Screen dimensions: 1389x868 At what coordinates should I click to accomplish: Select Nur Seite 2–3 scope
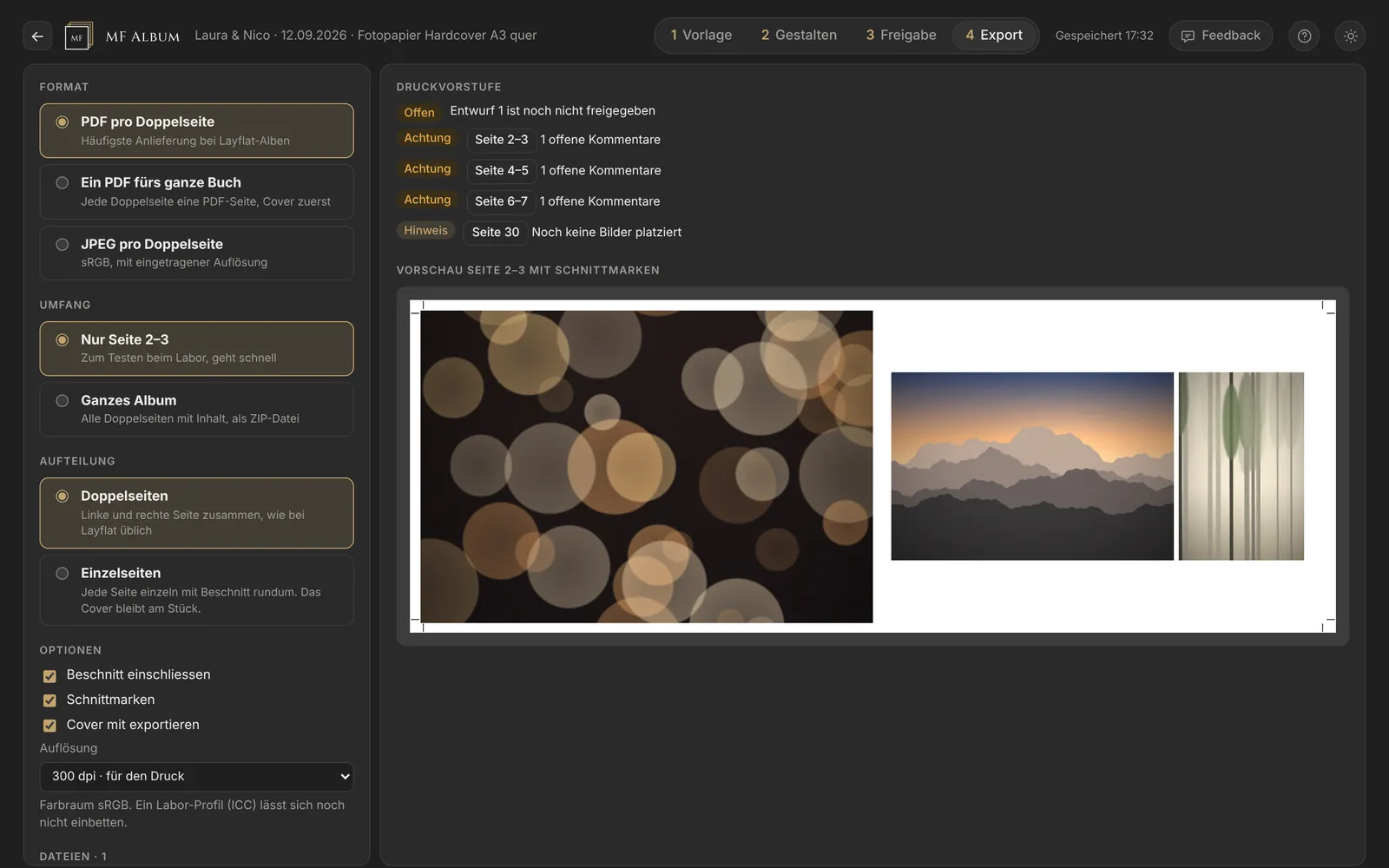(196, 348)
